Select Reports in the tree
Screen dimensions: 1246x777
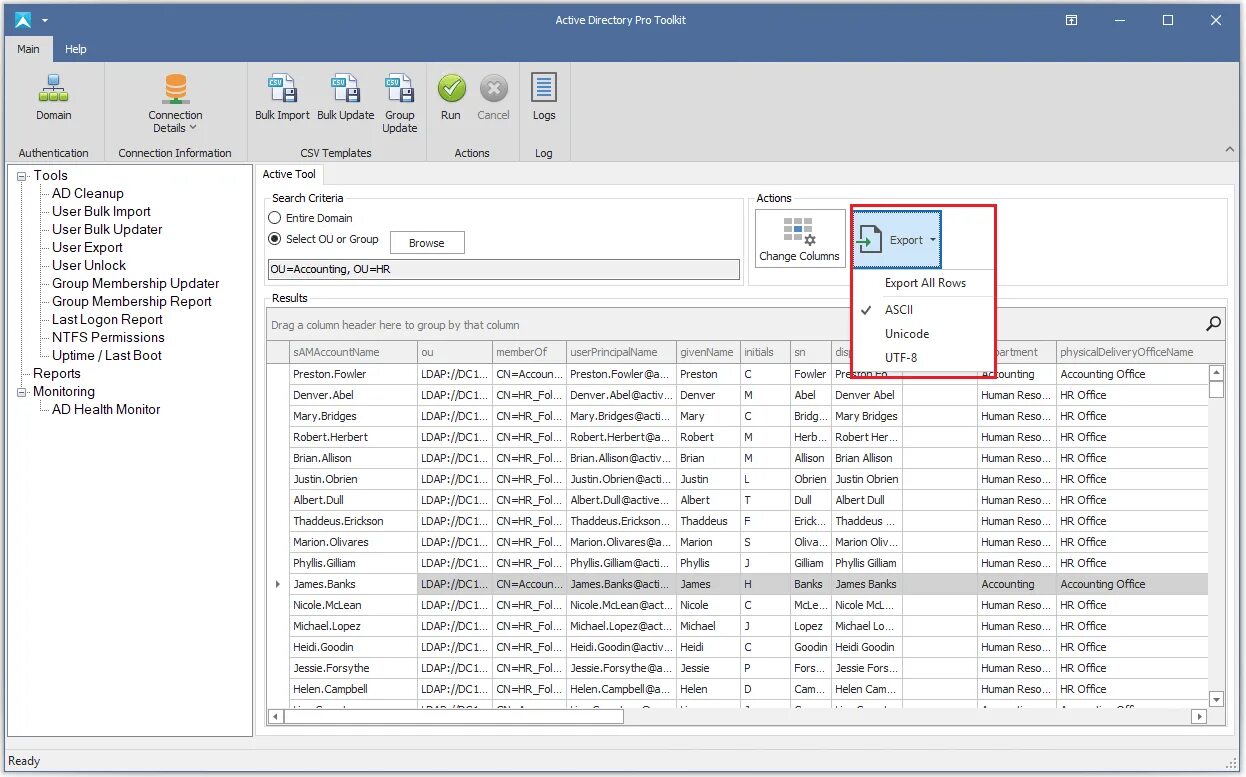(x=57, y=373)
